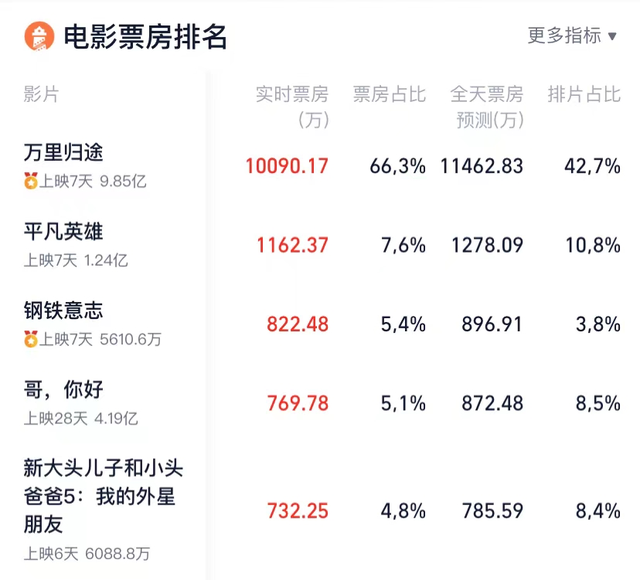Click the 排片占比 column header
The height and width of the screenshot is (580, 640).
pyautogui.click(x=584, y=95)
